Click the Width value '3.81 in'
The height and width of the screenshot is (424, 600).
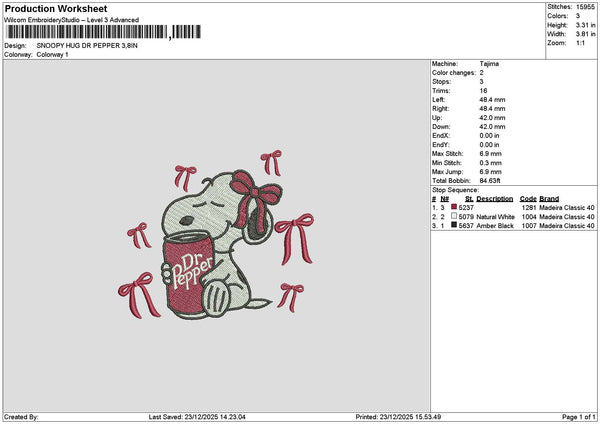[585, 34]
